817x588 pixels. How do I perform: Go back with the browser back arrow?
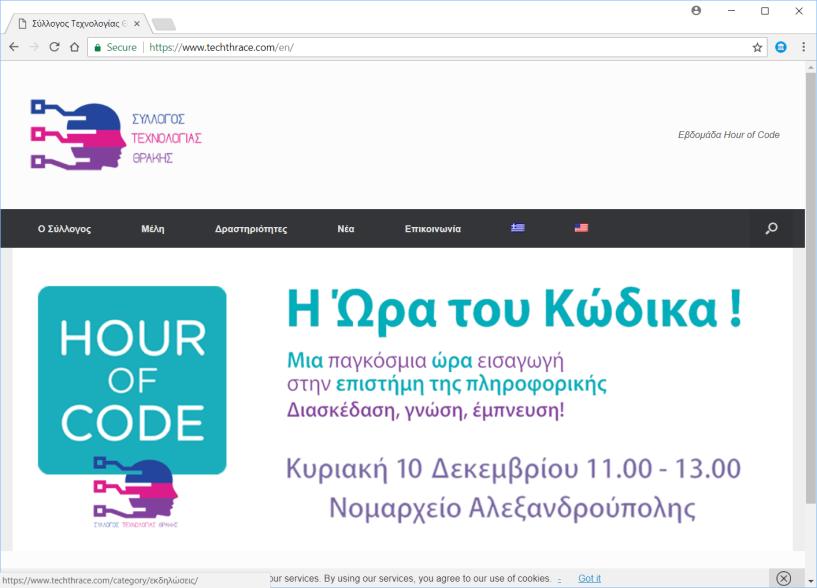pos(14,47)
